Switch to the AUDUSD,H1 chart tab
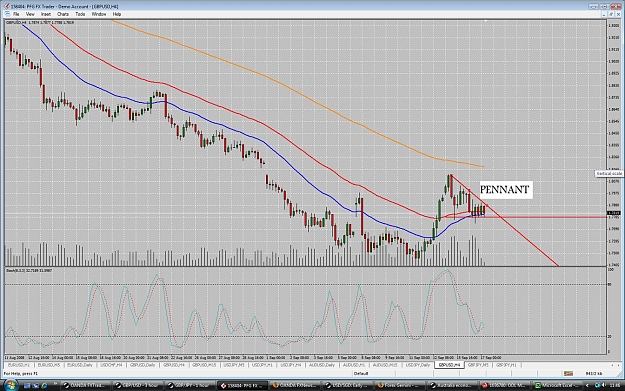This screenshot has width=625, height=391. pos(354,365)
